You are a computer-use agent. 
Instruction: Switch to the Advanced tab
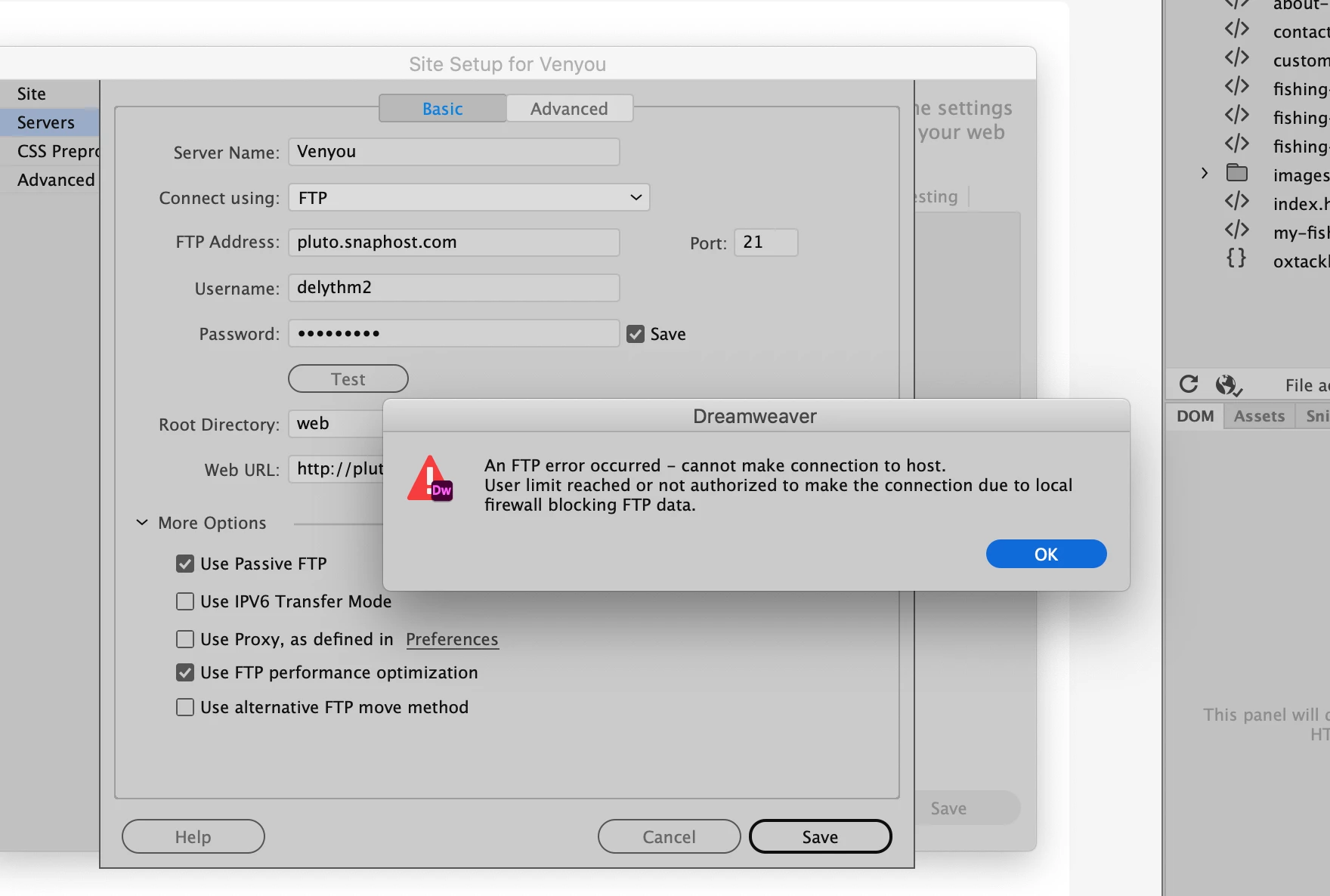569,108
